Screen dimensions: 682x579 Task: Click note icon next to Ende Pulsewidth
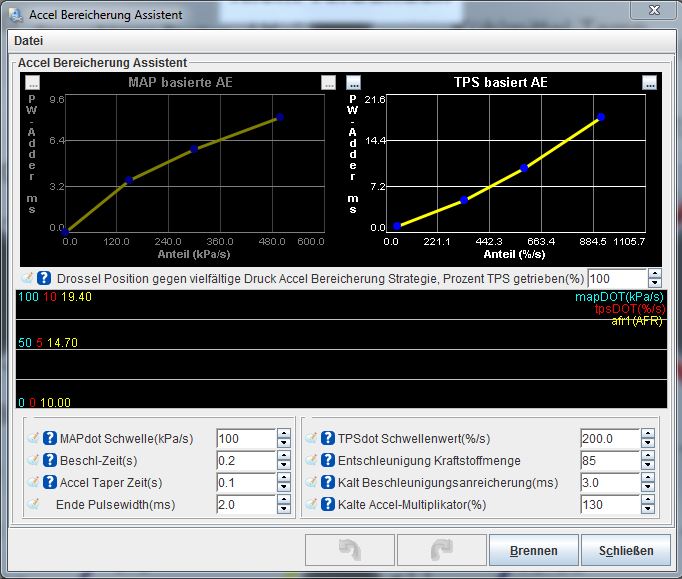click(31, 504)
